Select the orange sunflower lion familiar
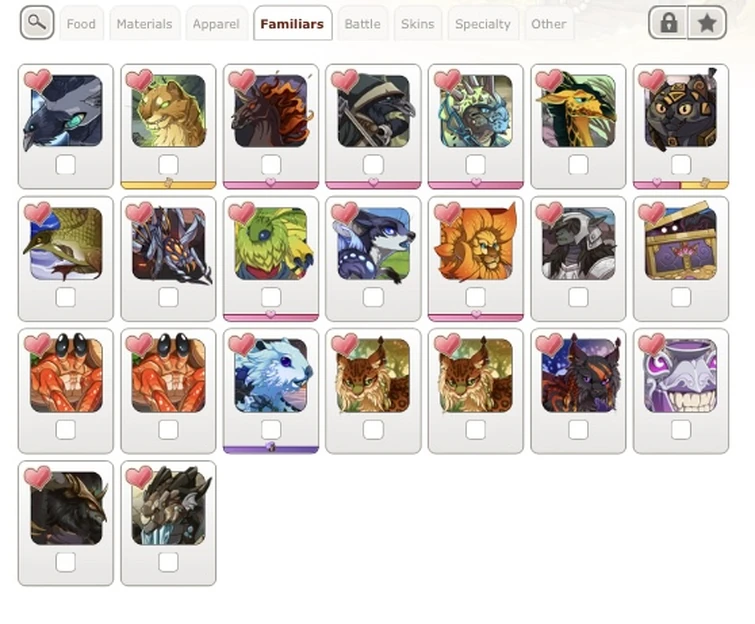The width and height of the screenshot is (755, 624). [475, 243]
